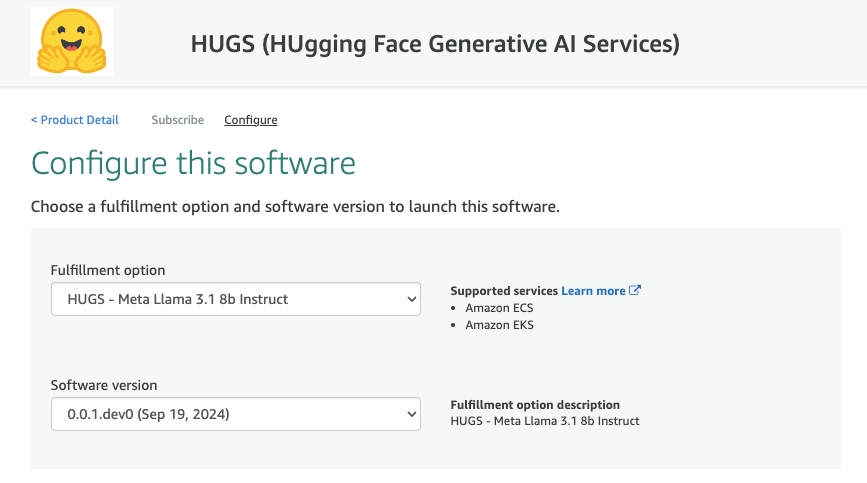Click the Configure this software heading
Image resolution: width=867 pixels, height=483 pixels.
tap(193, 163)
